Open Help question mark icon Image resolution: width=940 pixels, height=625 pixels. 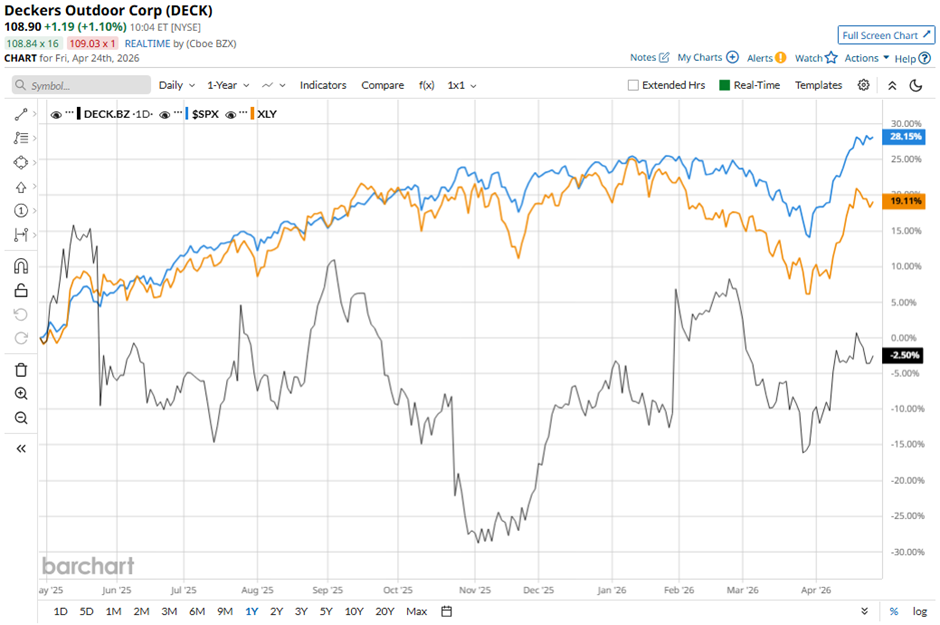pyautogui.click(x=924, y=58)
